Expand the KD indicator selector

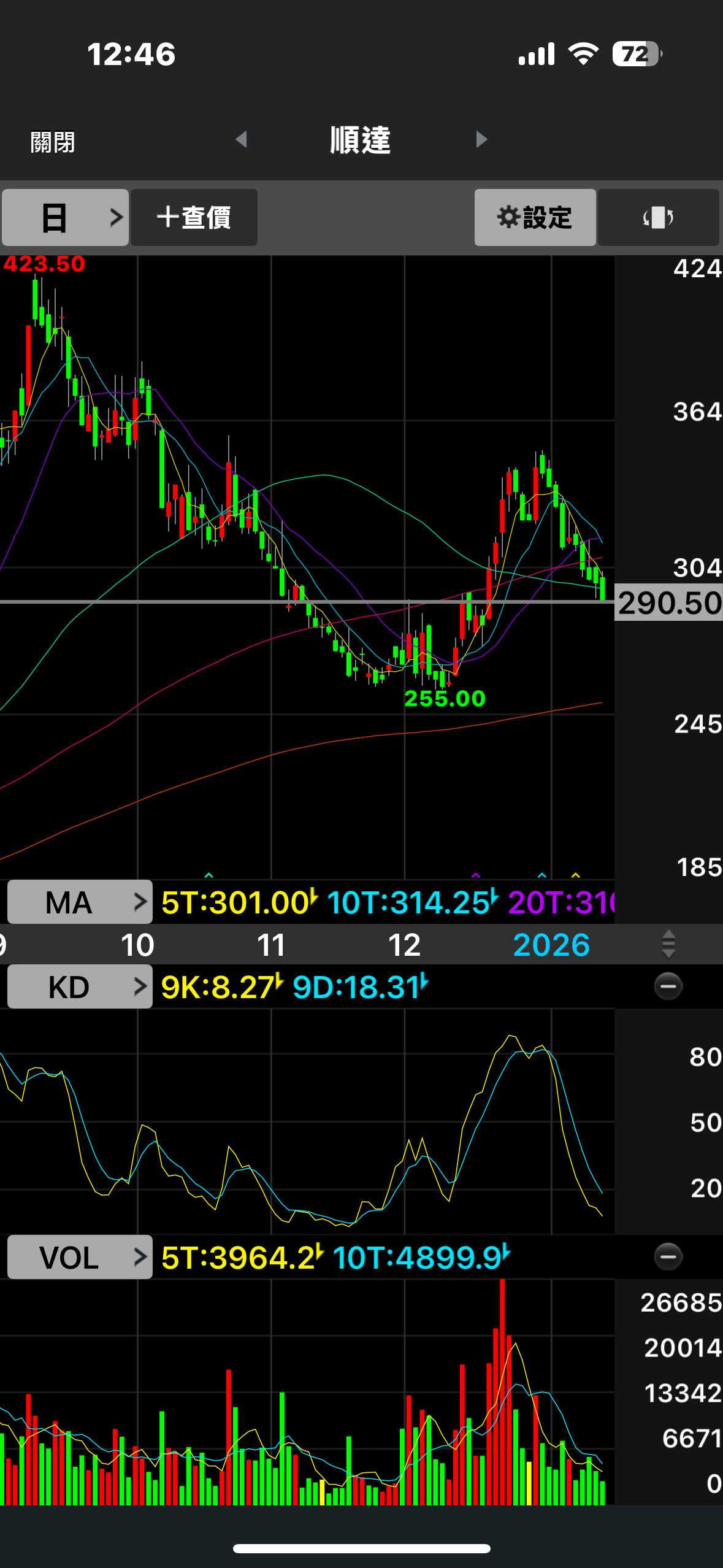[x=80, y=986]
